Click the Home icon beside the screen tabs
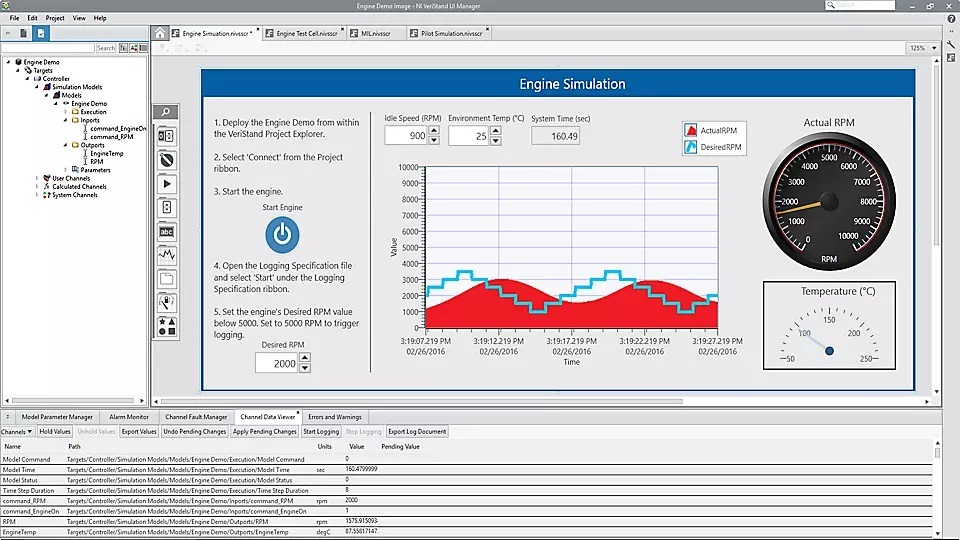Screen dimensions: 960x540 click(x=160, y=33)
